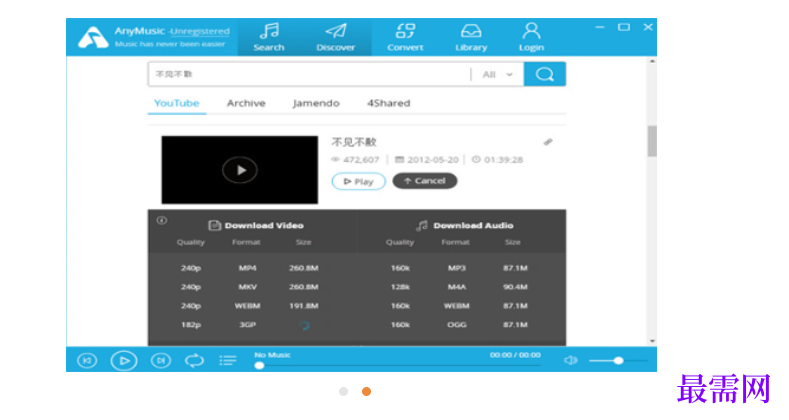Toggle the repeat mode icon
Image resolution: width=789 pixels, height=420 pixels.
[194, 361]
